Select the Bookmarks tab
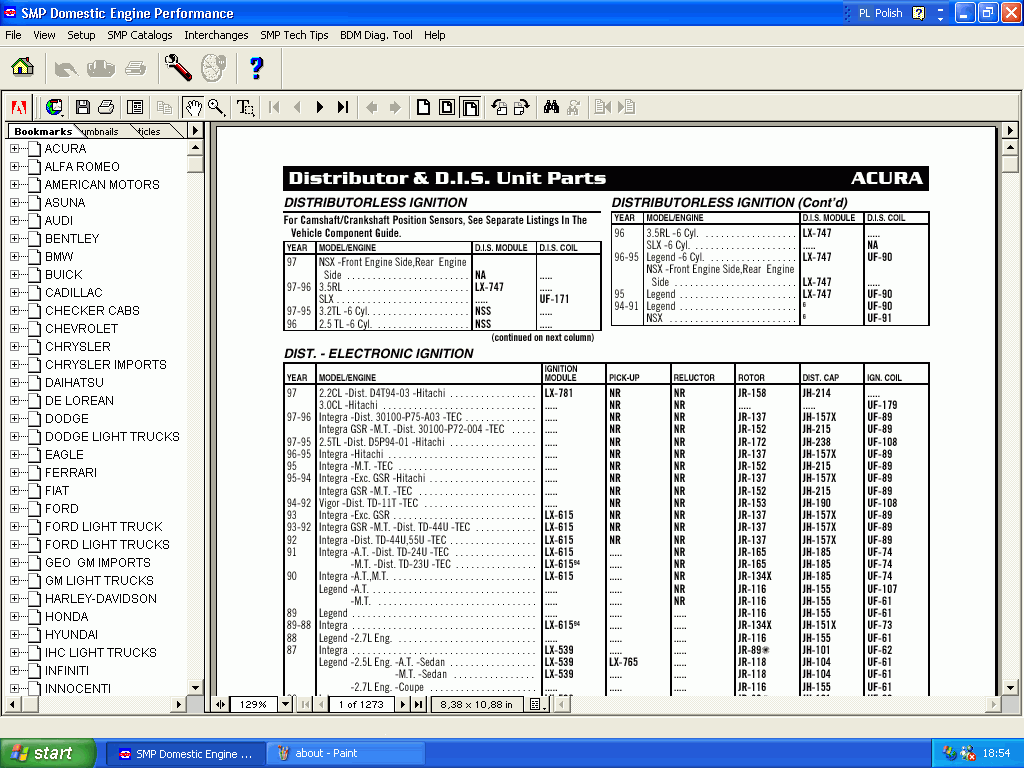This screenshot has width=1024, height=768. point(42,131)
